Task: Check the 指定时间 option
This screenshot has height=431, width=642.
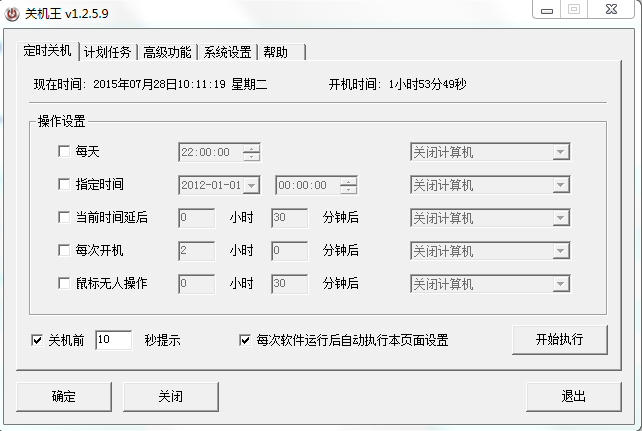Action: [65, 185]
